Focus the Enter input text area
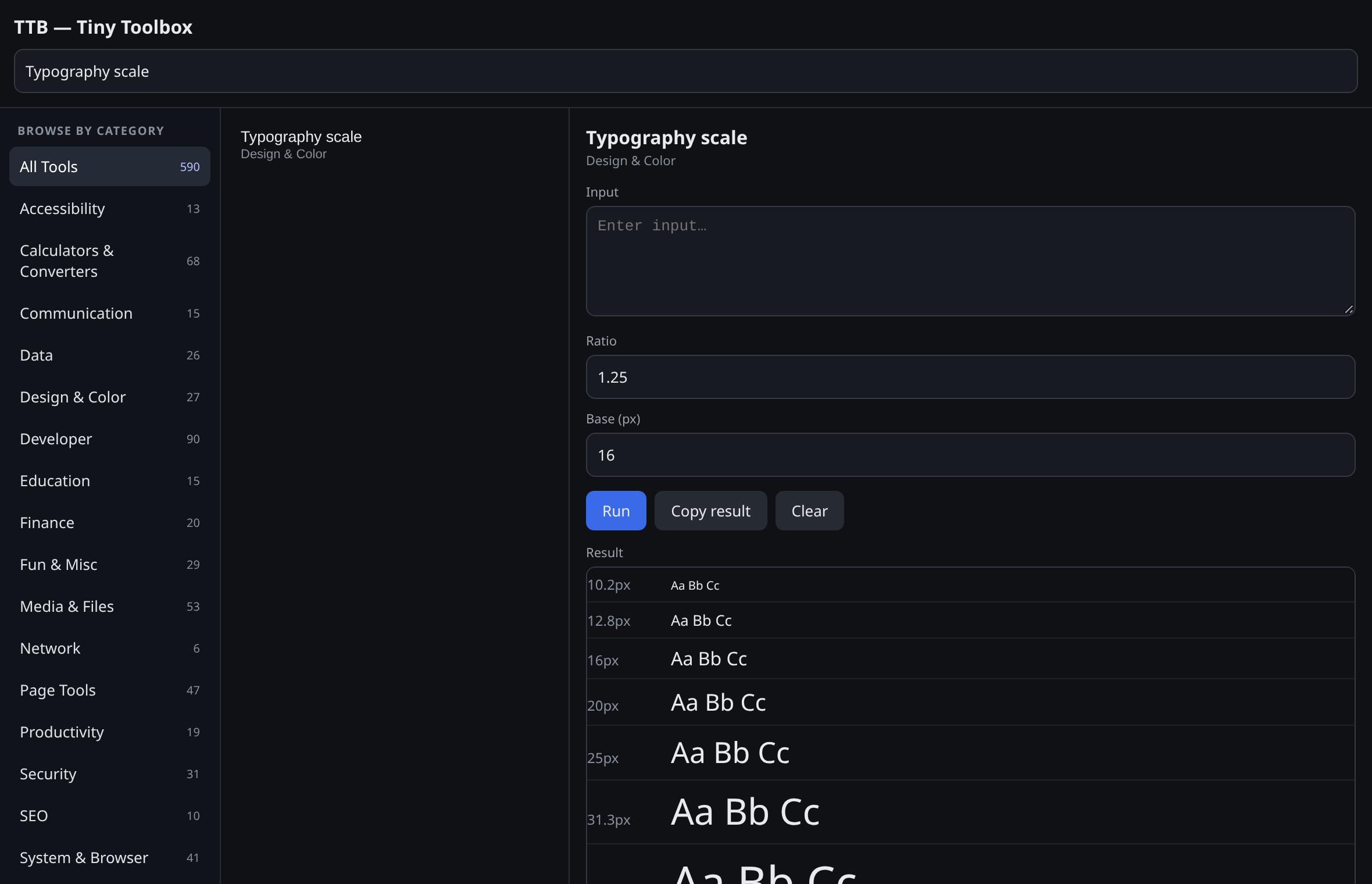This screenshot has width=1372, height=884. 970,261
